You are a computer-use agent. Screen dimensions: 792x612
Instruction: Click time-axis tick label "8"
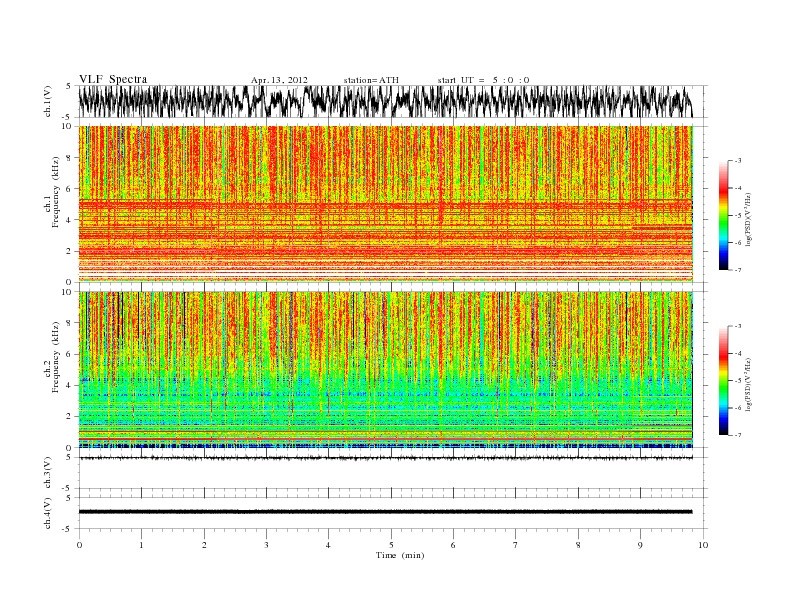click(x=578, y=545)
